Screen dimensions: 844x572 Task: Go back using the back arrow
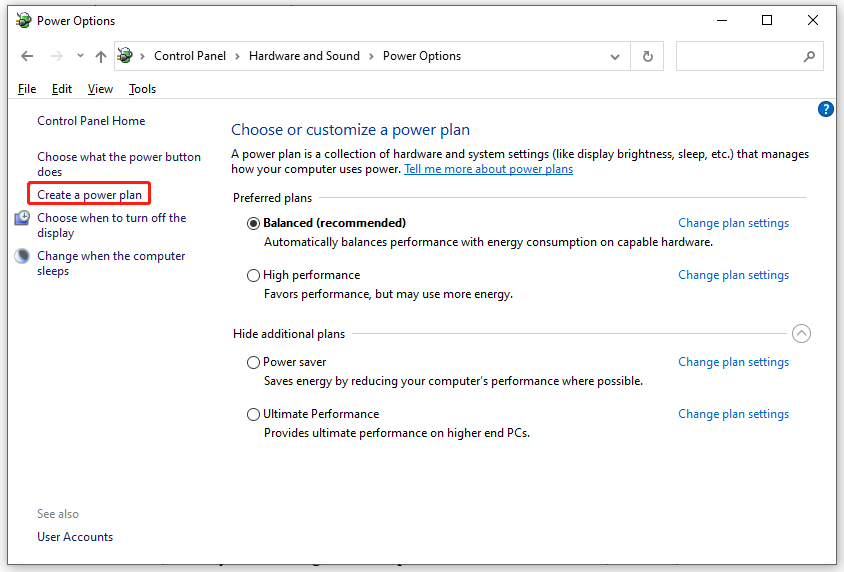(x=27, y=57)
